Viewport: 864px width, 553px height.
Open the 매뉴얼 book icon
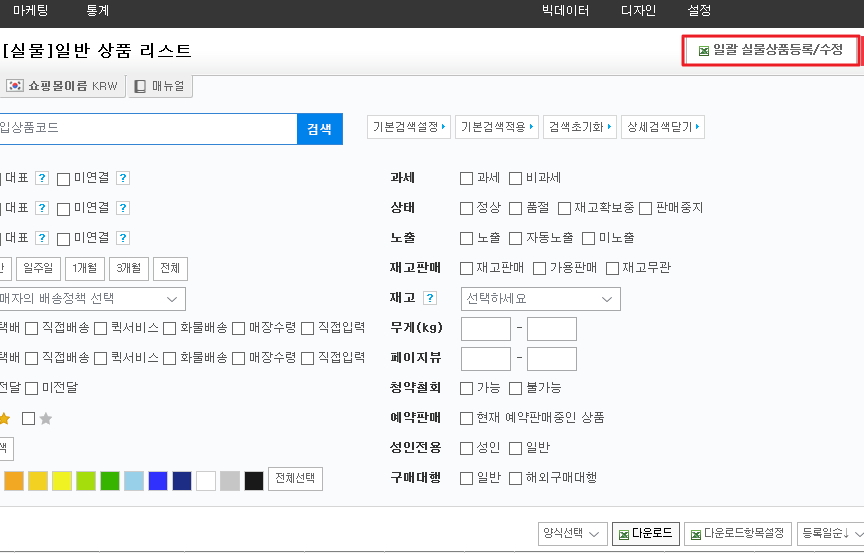point(140,86)
